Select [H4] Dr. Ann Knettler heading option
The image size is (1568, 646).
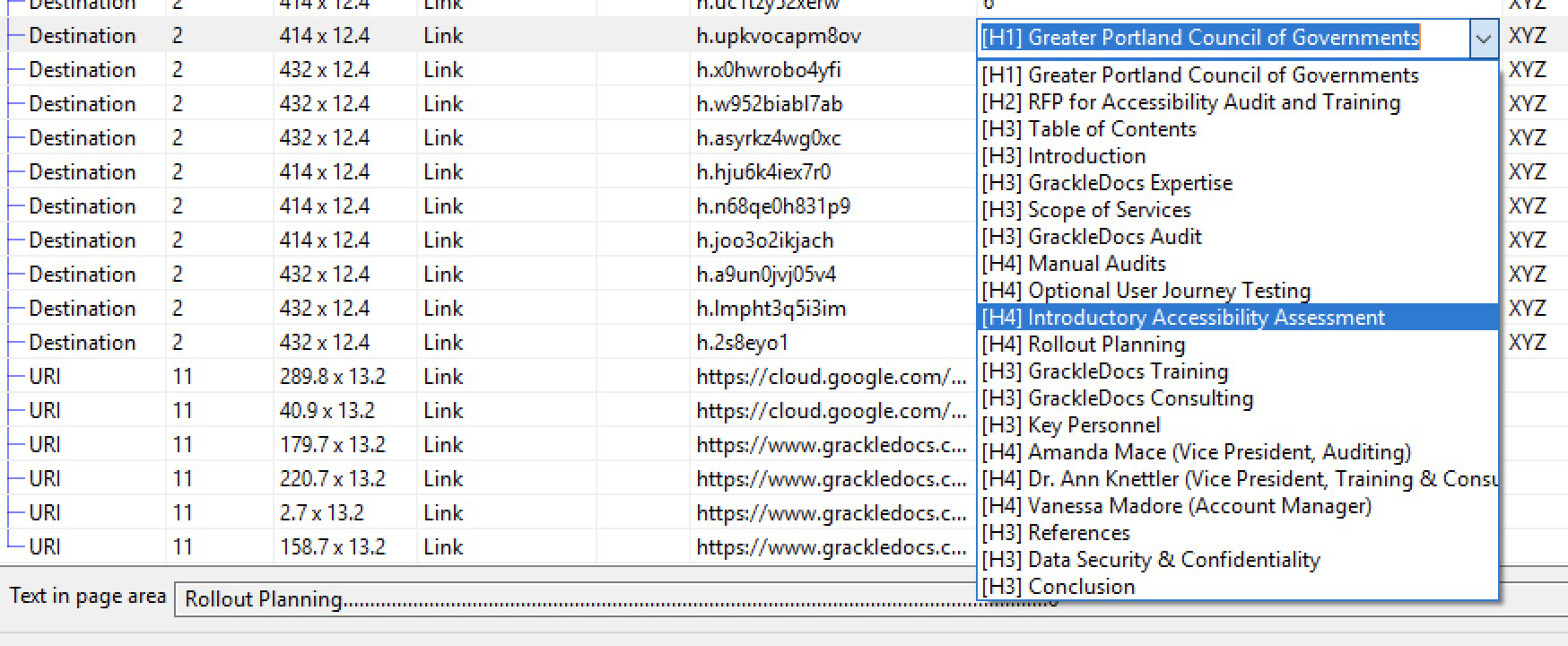point(1237,479)
